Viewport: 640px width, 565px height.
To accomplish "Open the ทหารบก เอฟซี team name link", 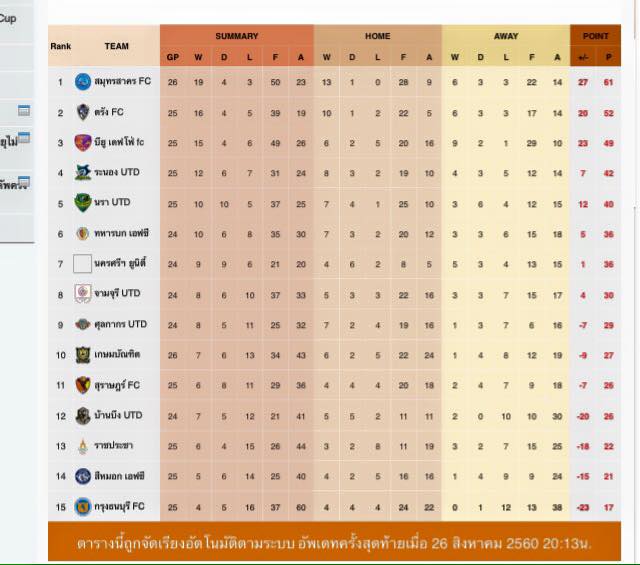I will (121, 234).
